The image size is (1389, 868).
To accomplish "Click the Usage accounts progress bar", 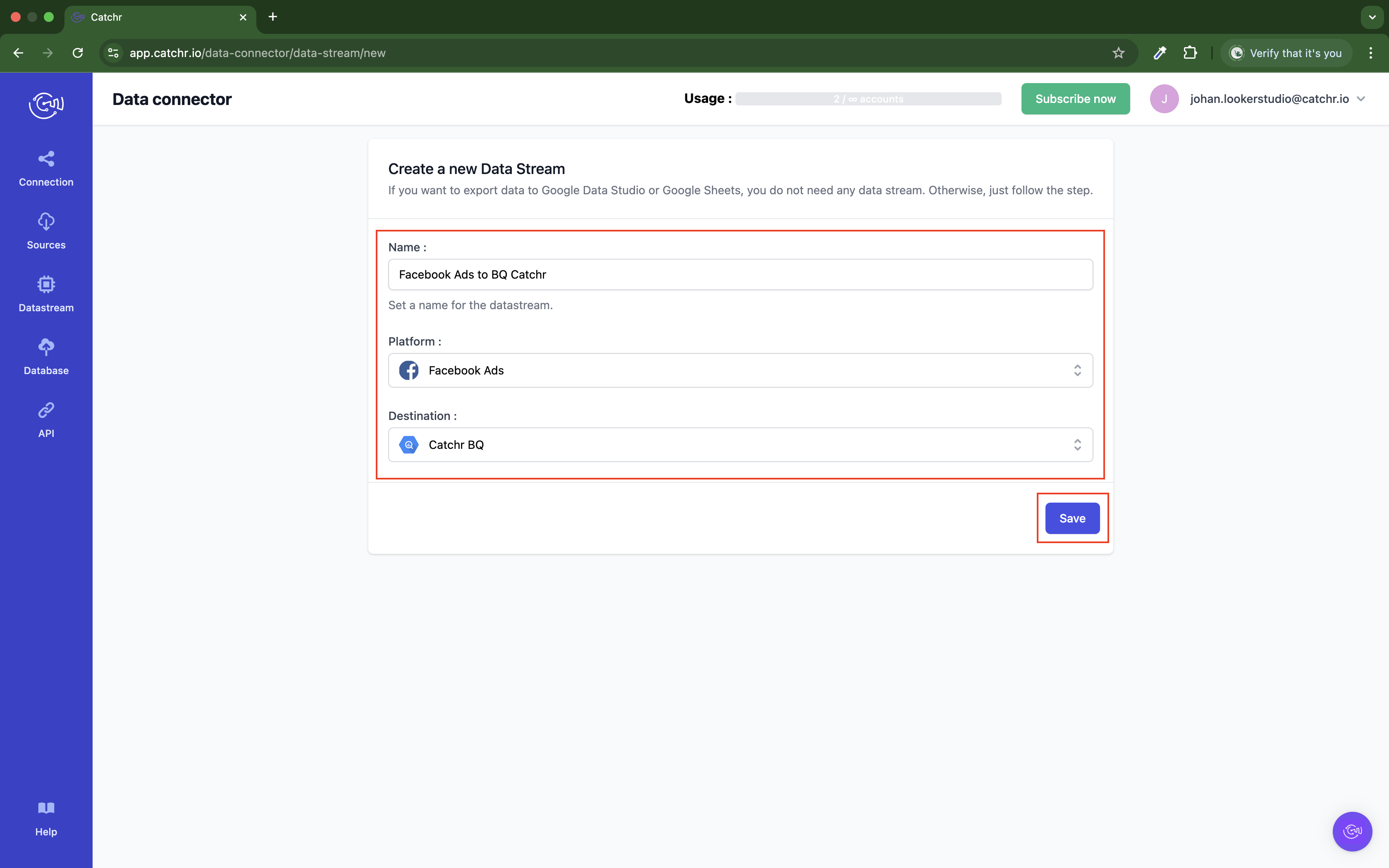I will [868, 99].
